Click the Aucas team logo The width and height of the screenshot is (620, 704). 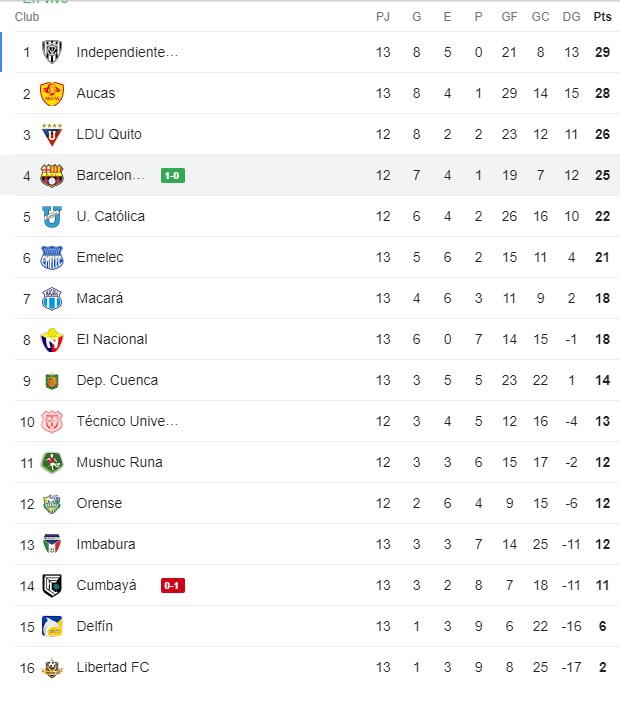52,93
